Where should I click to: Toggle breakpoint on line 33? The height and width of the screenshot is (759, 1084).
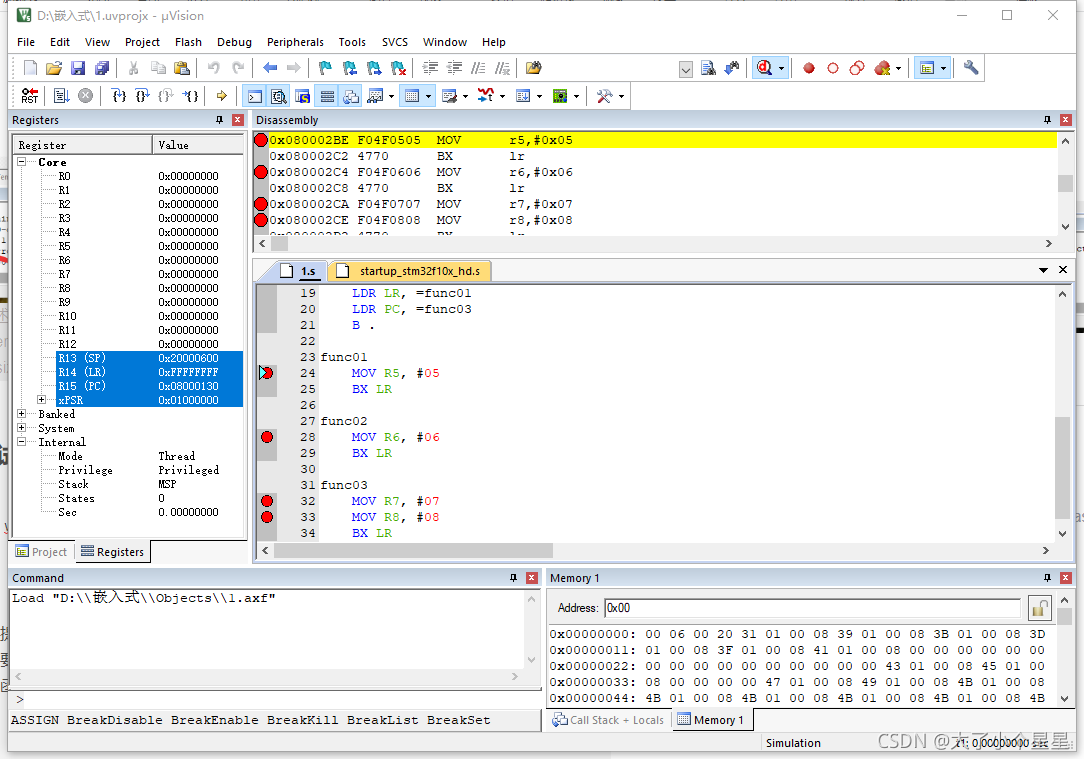pyautogui.click(x=267, y=517)
